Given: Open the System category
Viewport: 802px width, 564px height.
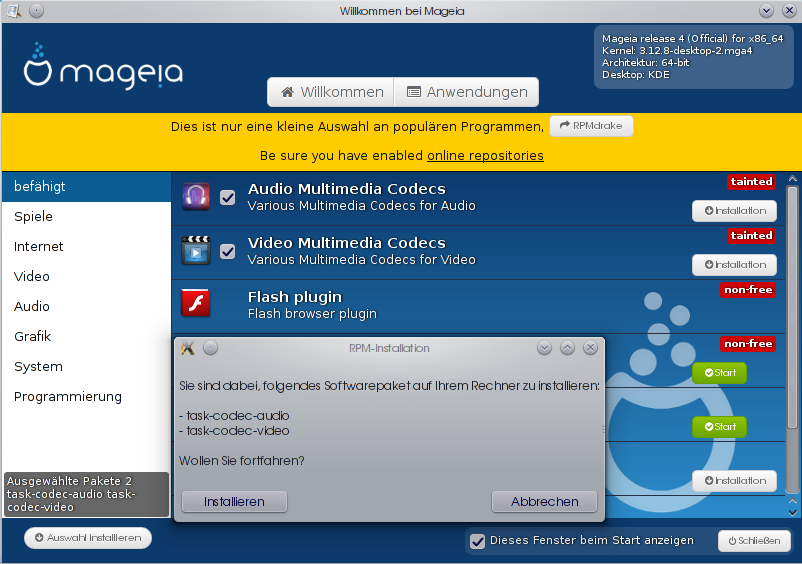Looking at the screenshot, I should (86, 367).
